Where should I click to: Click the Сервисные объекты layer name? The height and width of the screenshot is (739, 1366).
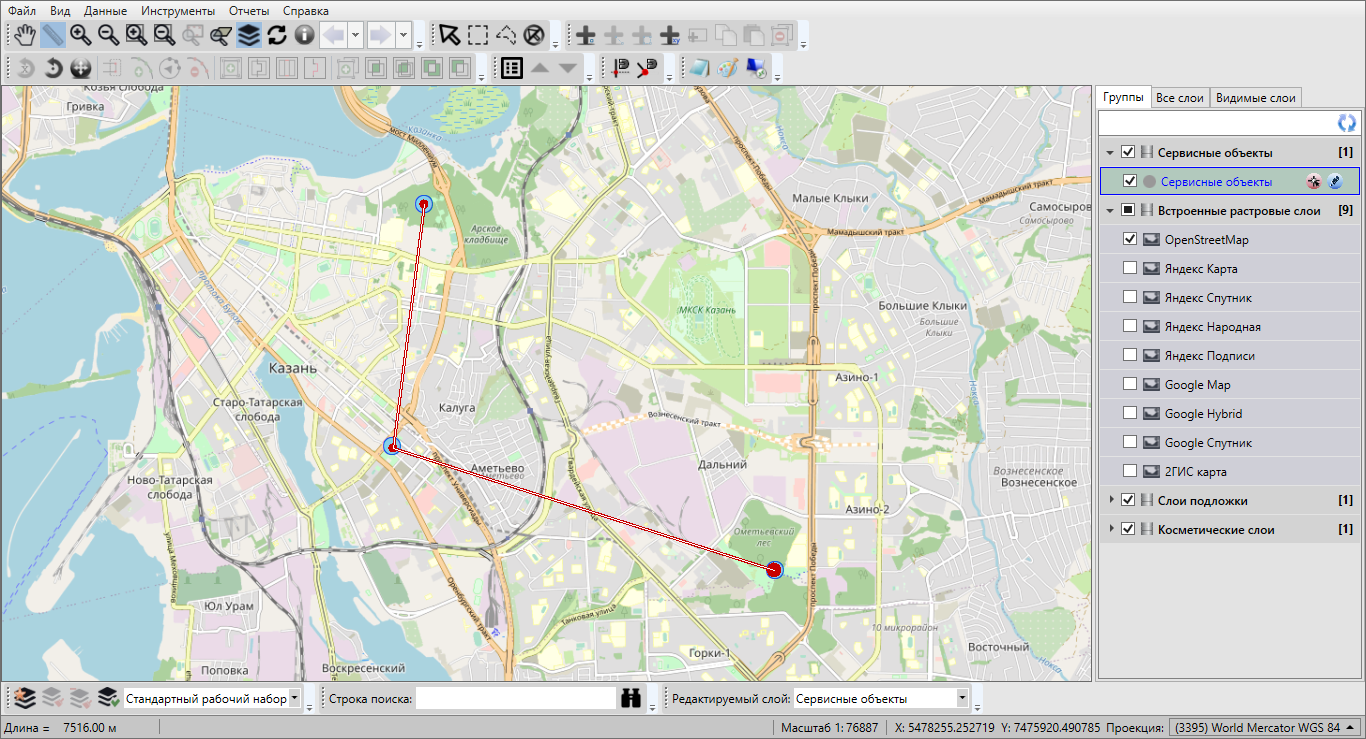[1216, 182]
